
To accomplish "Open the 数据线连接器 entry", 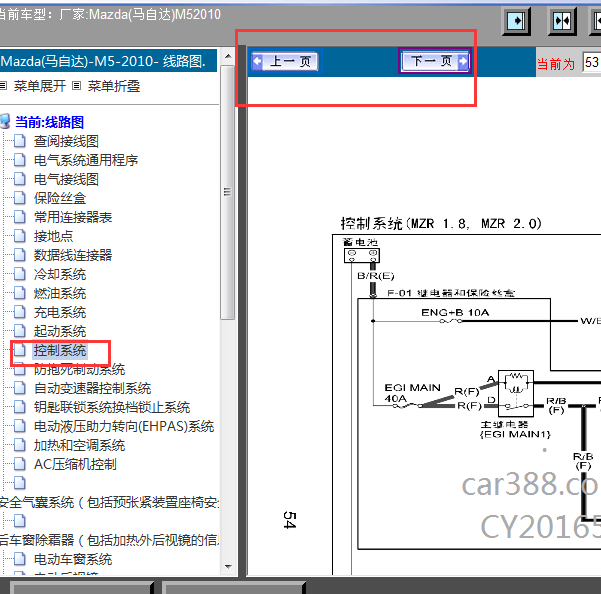I will tap(73, 255).
